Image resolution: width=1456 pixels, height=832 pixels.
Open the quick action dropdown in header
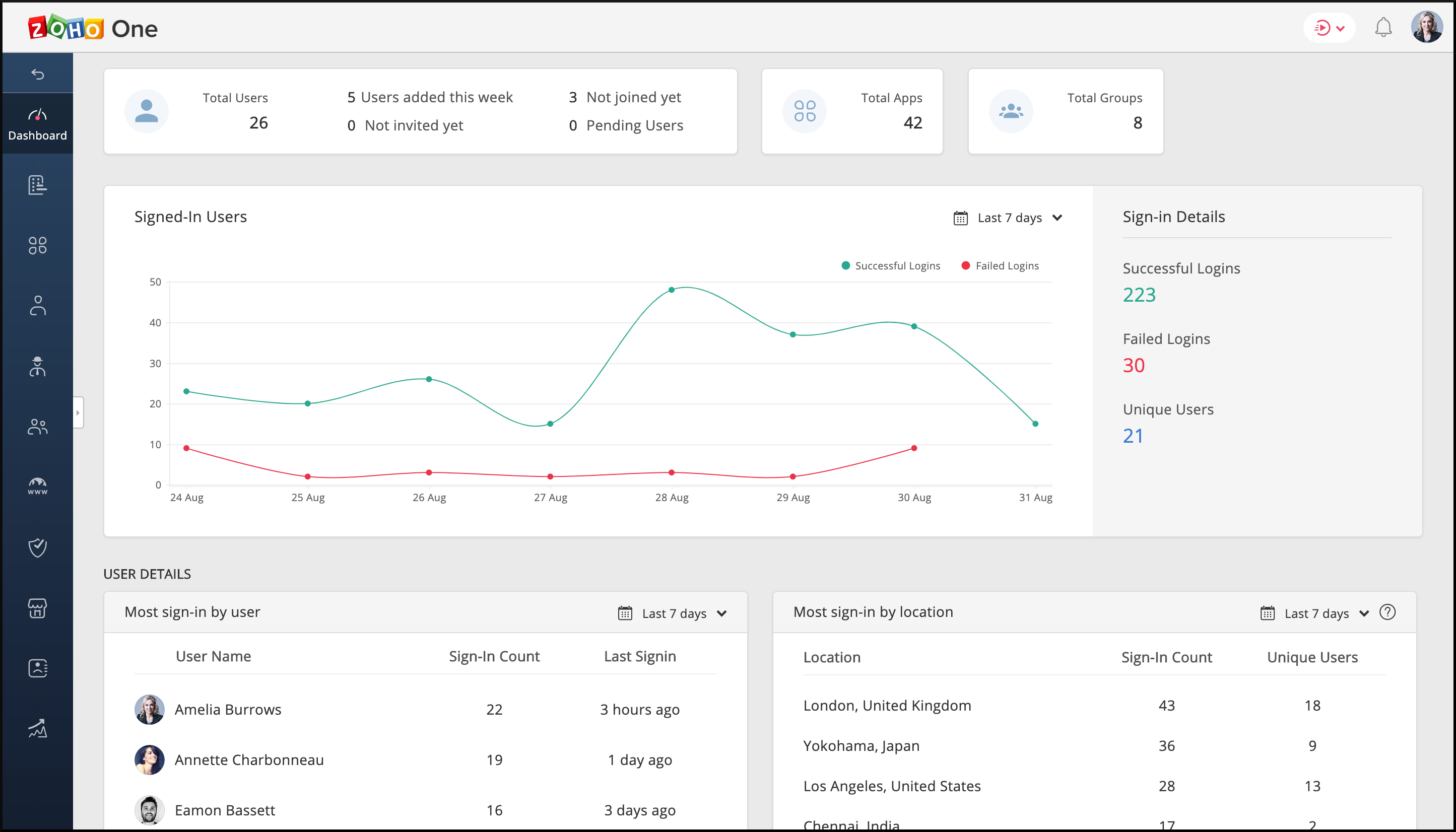pos(1329,27)
